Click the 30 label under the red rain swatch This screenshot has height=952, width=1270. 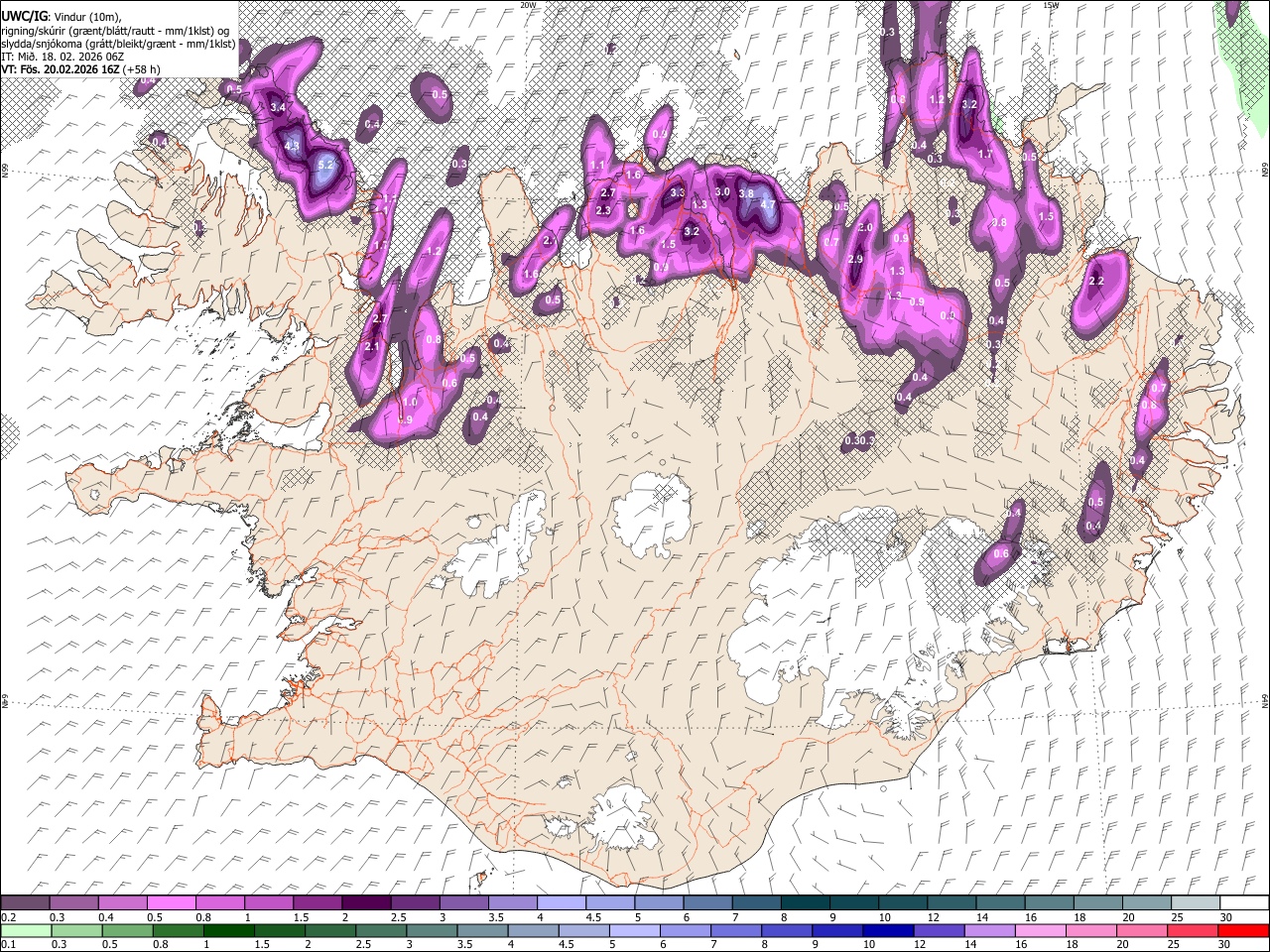pyautogui.click(x=1226, y=945)
